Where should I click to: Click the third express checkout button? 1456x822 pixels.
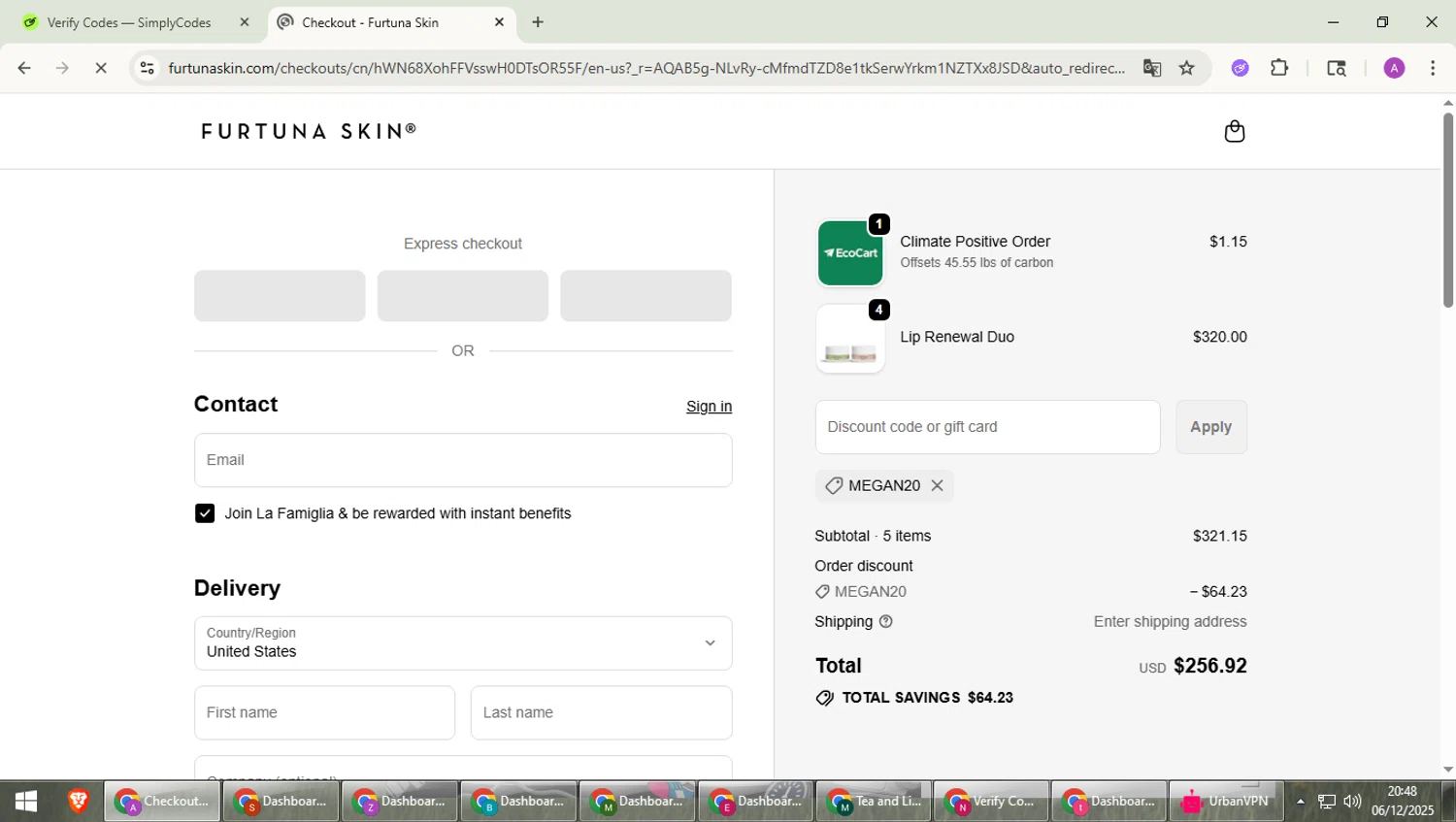[x=645, y=296]
